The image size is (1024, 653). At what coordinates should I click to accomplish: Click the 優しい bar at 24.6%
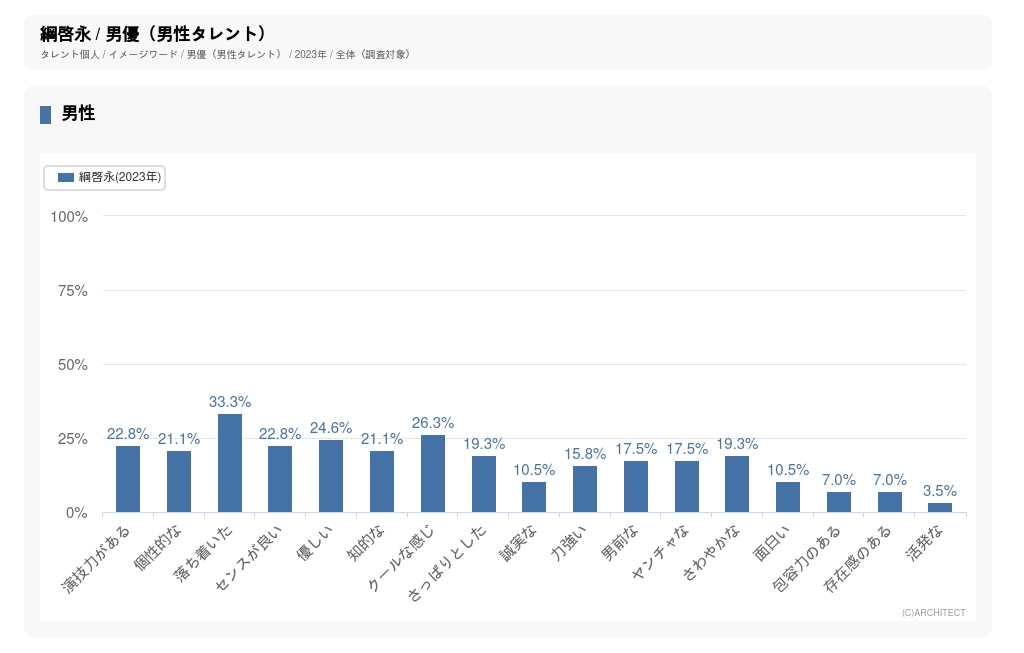pyautogui.click(x=331, y=476)
